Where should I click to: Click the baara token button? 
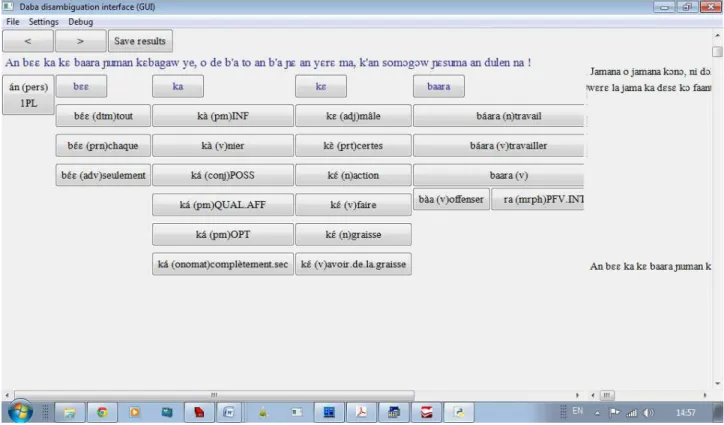[439, 86]
